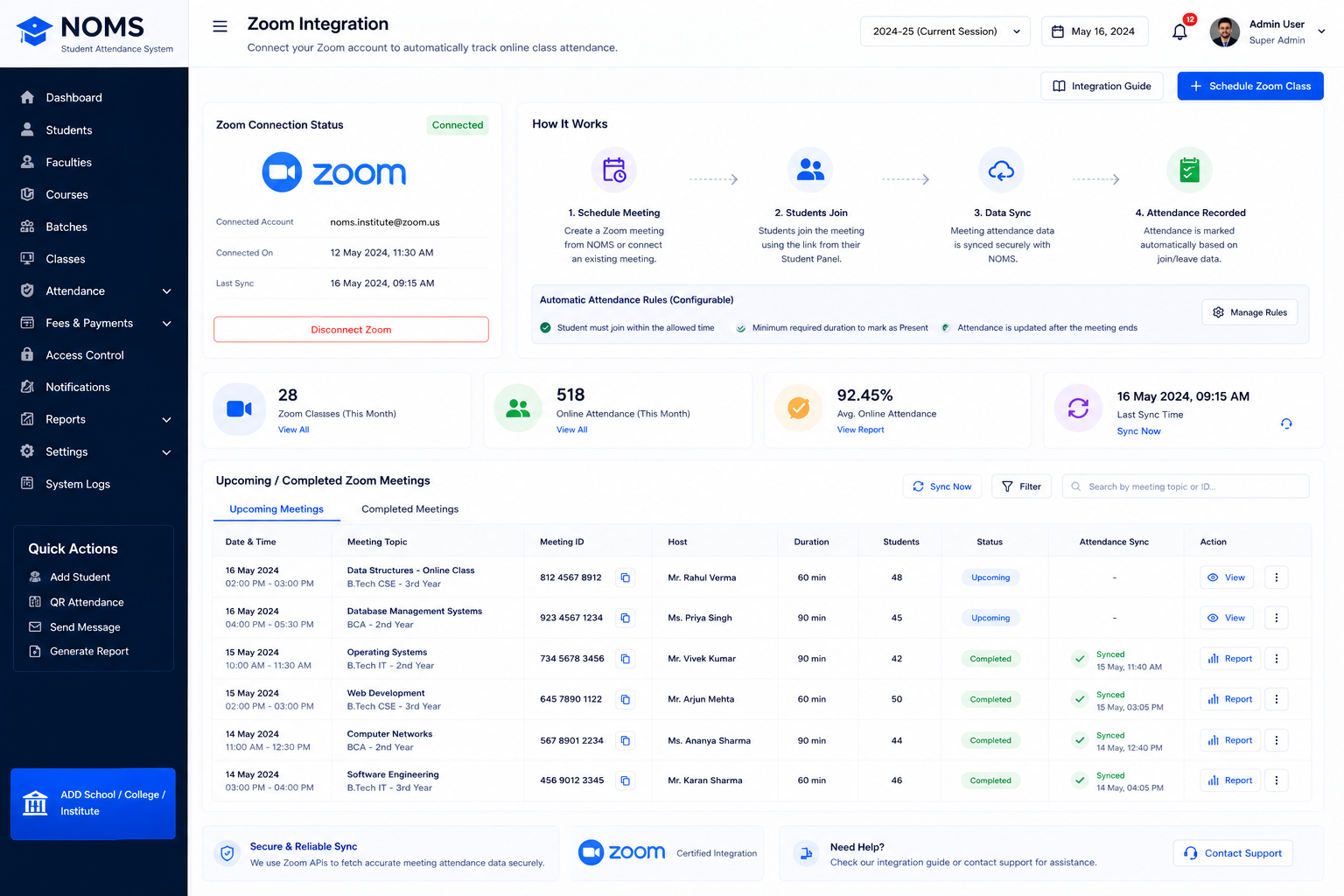Select Add Student quick action
This screenshot has height=896, width=1344.
(x=70, y=577)
